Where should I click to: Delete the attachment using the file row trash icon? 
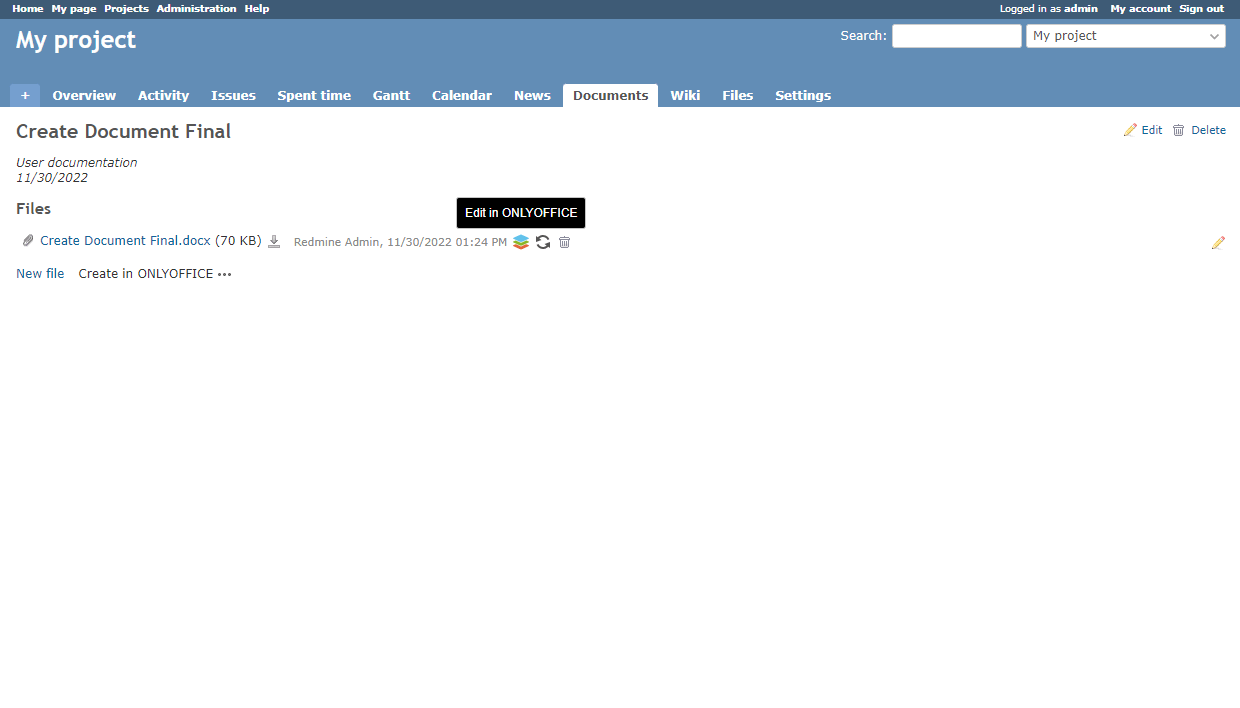564,242
